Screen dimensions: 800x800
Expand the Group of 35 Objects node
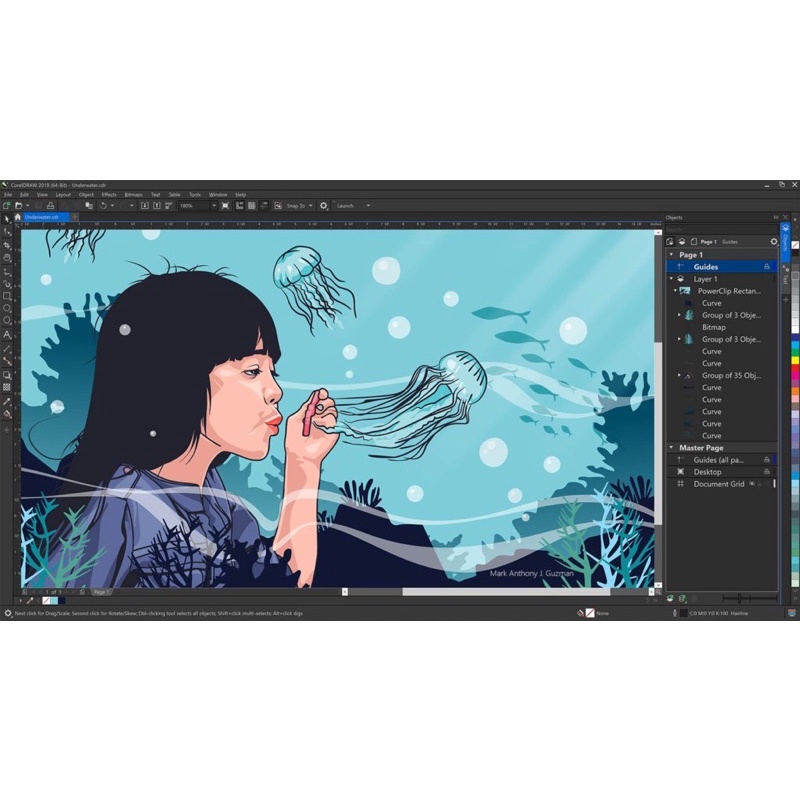680,375
